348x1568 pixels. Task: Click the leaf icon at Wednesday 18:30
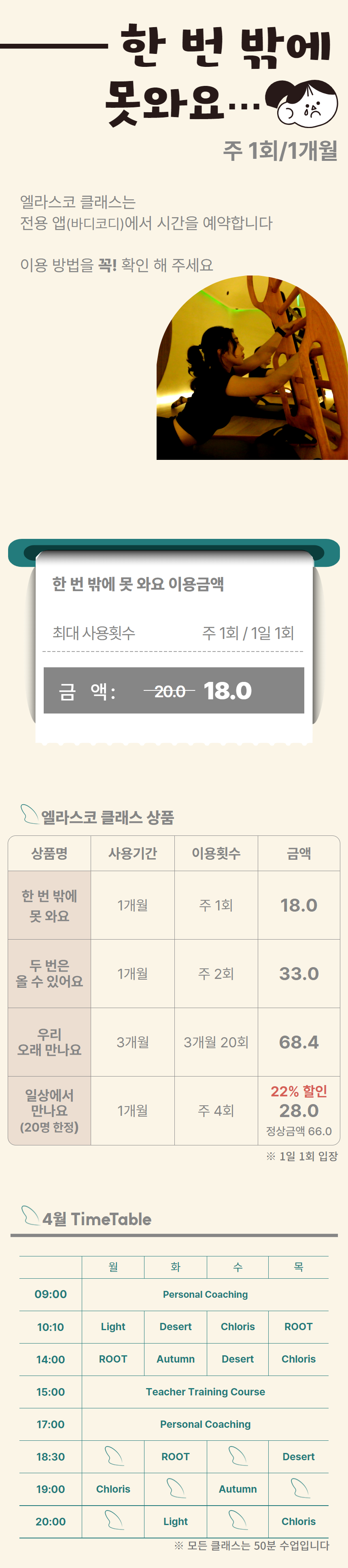(237, 1456)
